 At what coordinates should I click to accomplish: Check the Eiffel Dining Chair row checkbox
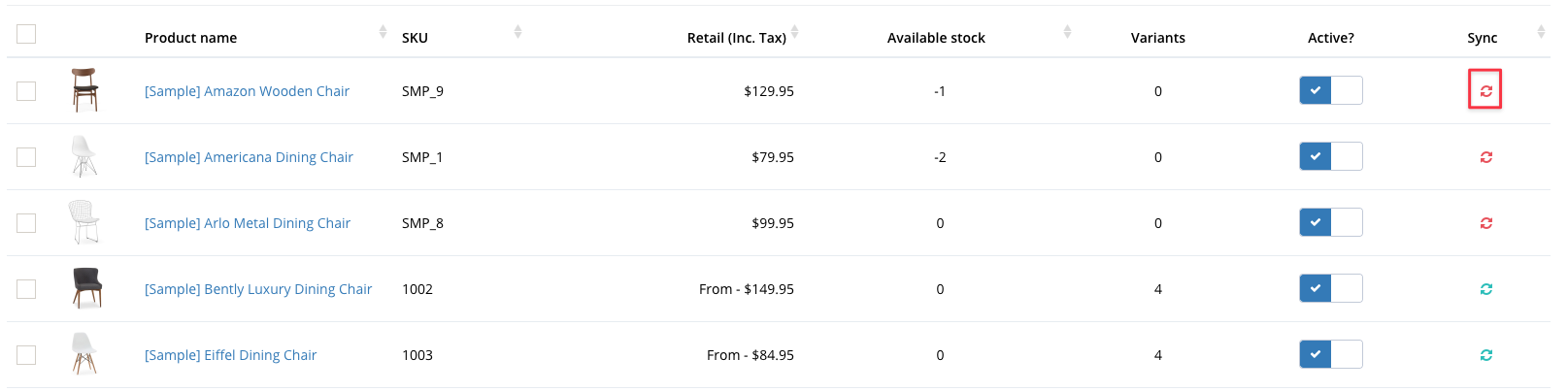click(x=26, y=354)
